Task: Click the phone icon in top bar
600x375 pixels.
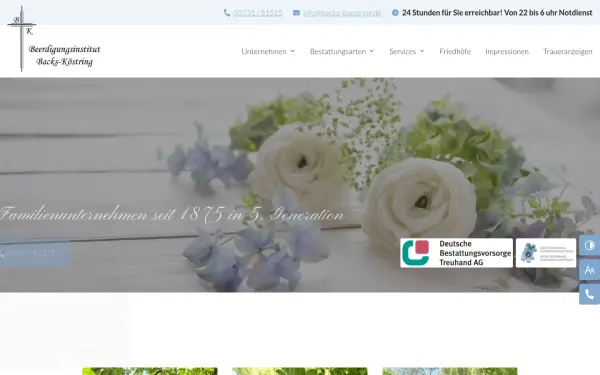Action: (227, 13)
